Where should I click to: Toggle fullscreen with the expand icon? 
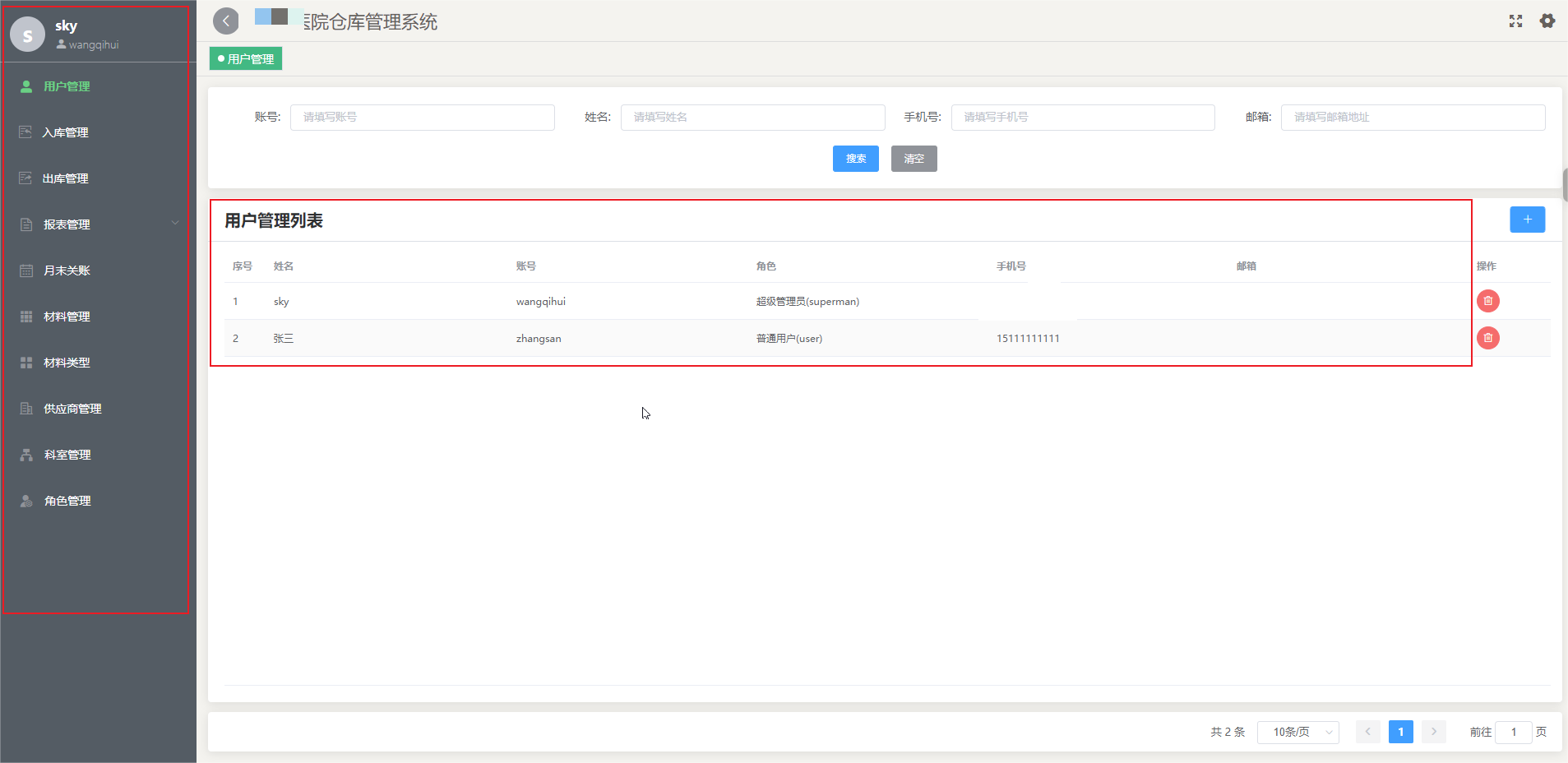[1515, 21]
